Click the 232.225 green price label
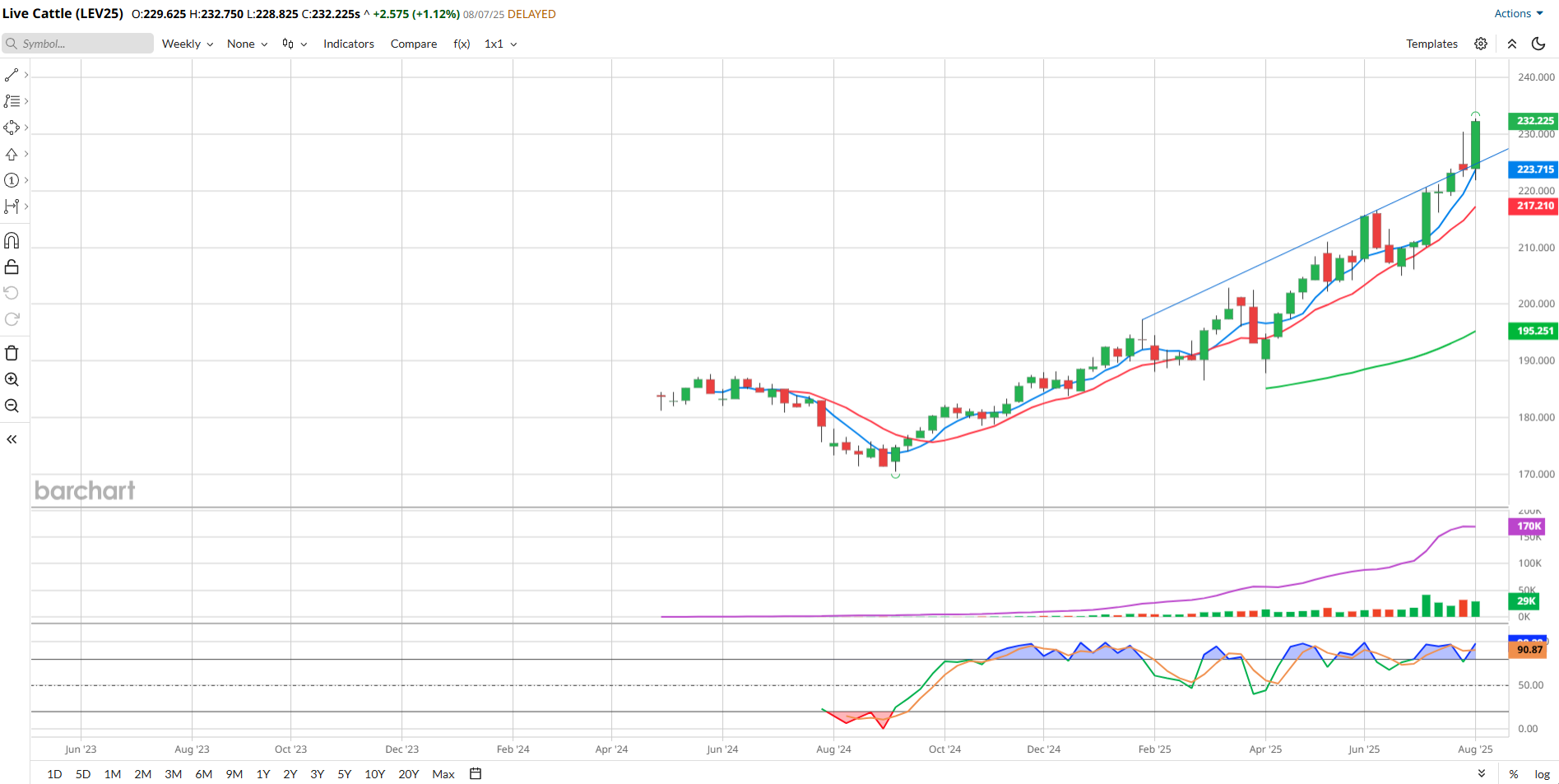The image size is (1559, 784). [1534, 120]
